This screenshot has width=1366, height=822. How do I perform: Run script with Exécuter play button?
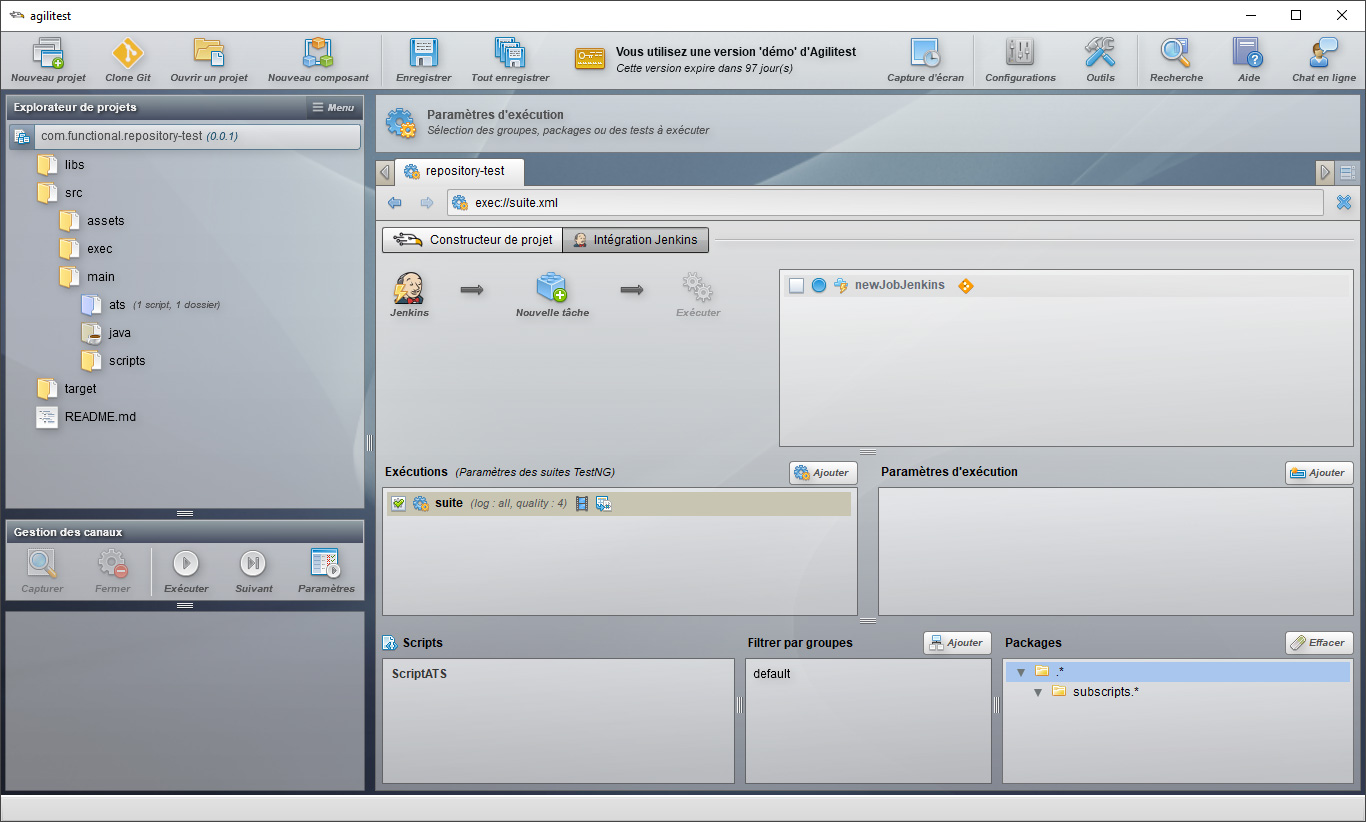[186, 563]
